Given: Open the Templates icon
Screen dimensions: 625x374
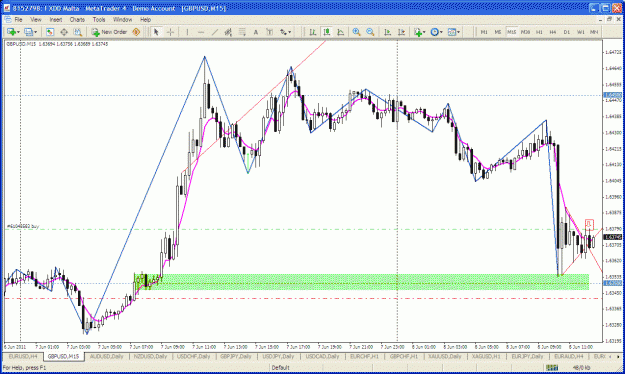Looking at the screenshot, I should [x=452, y=32].
